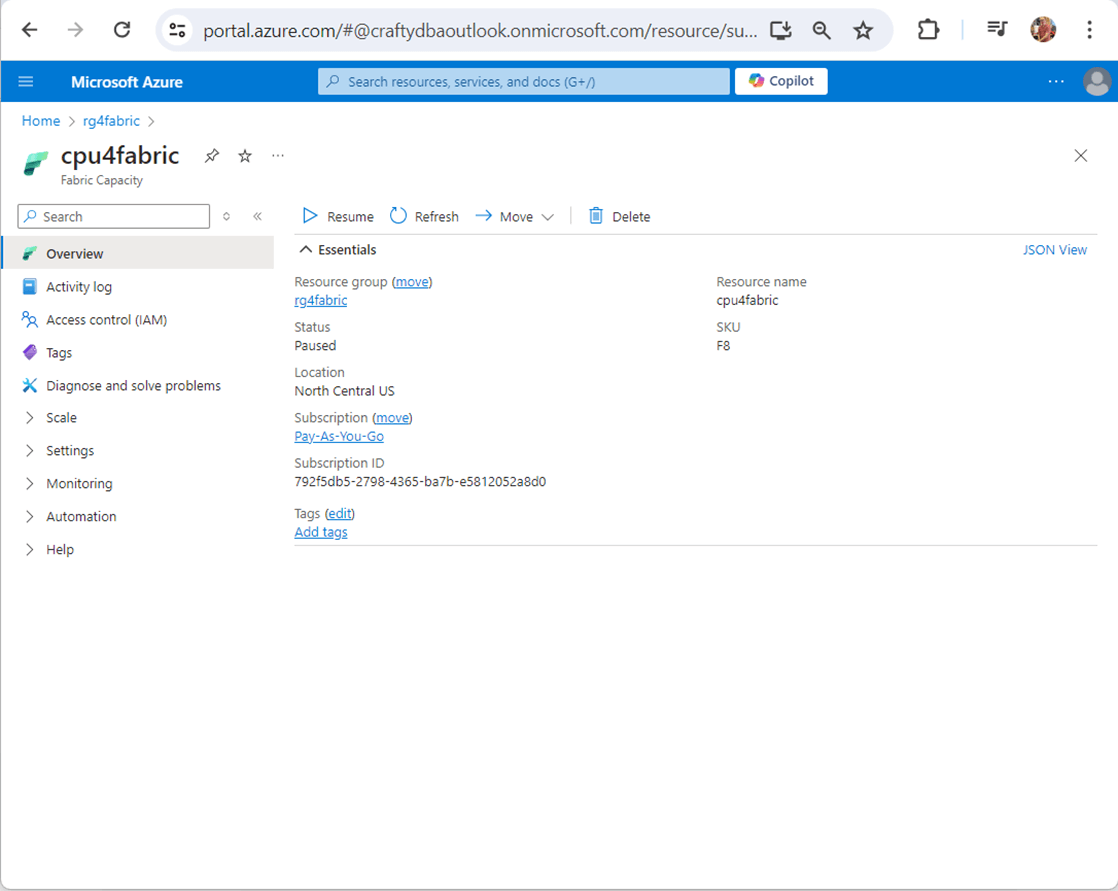
Task: Pin cpu4fabric to dashboard
Action: tap(212, 155)
